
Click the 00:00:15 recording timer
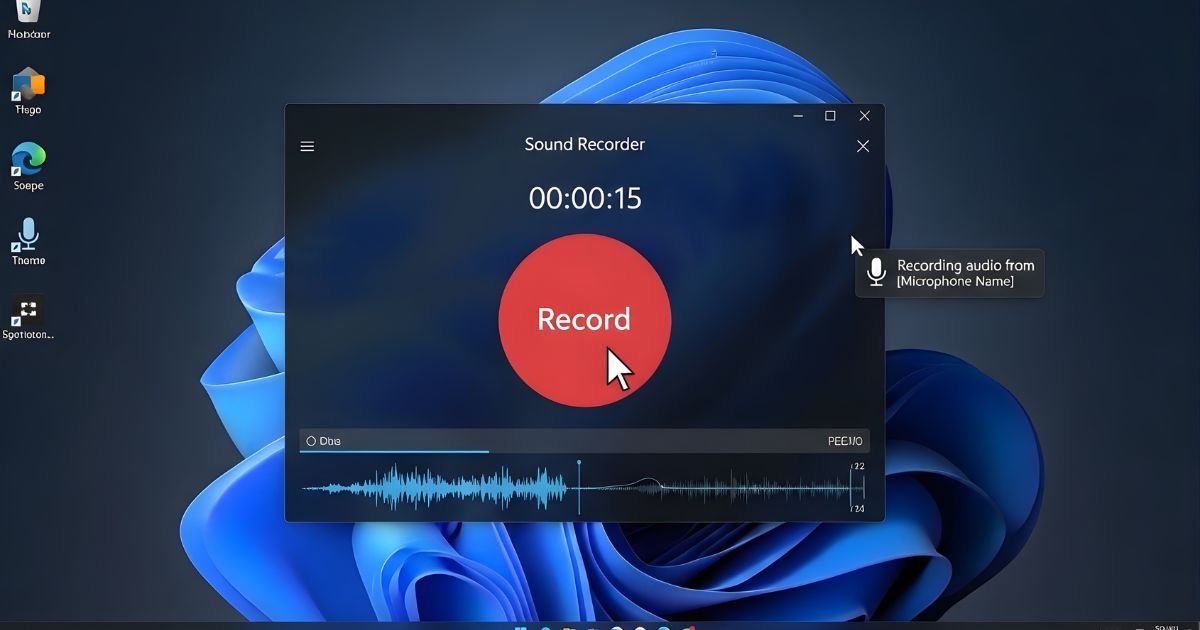(x=585, y=198)
